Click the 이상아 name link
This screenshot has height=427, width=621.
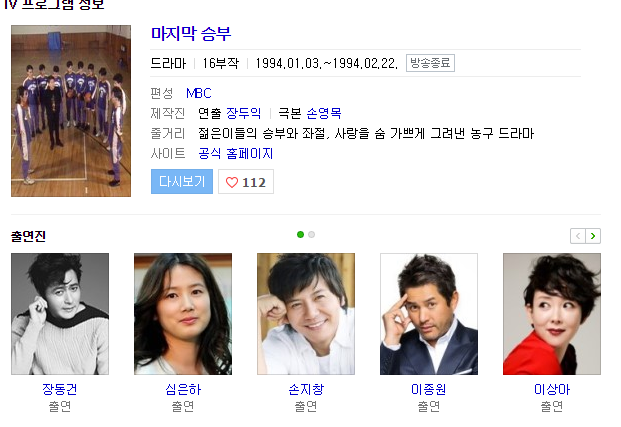tap(552, 389)
